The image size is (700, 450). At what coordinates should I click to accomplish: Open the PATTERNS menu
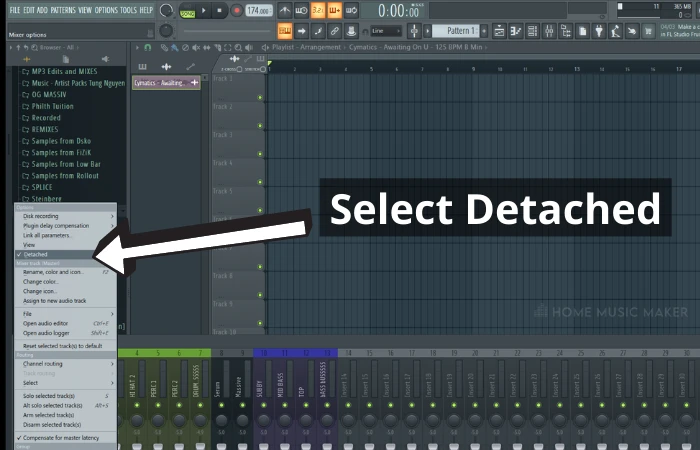point(63,10)
